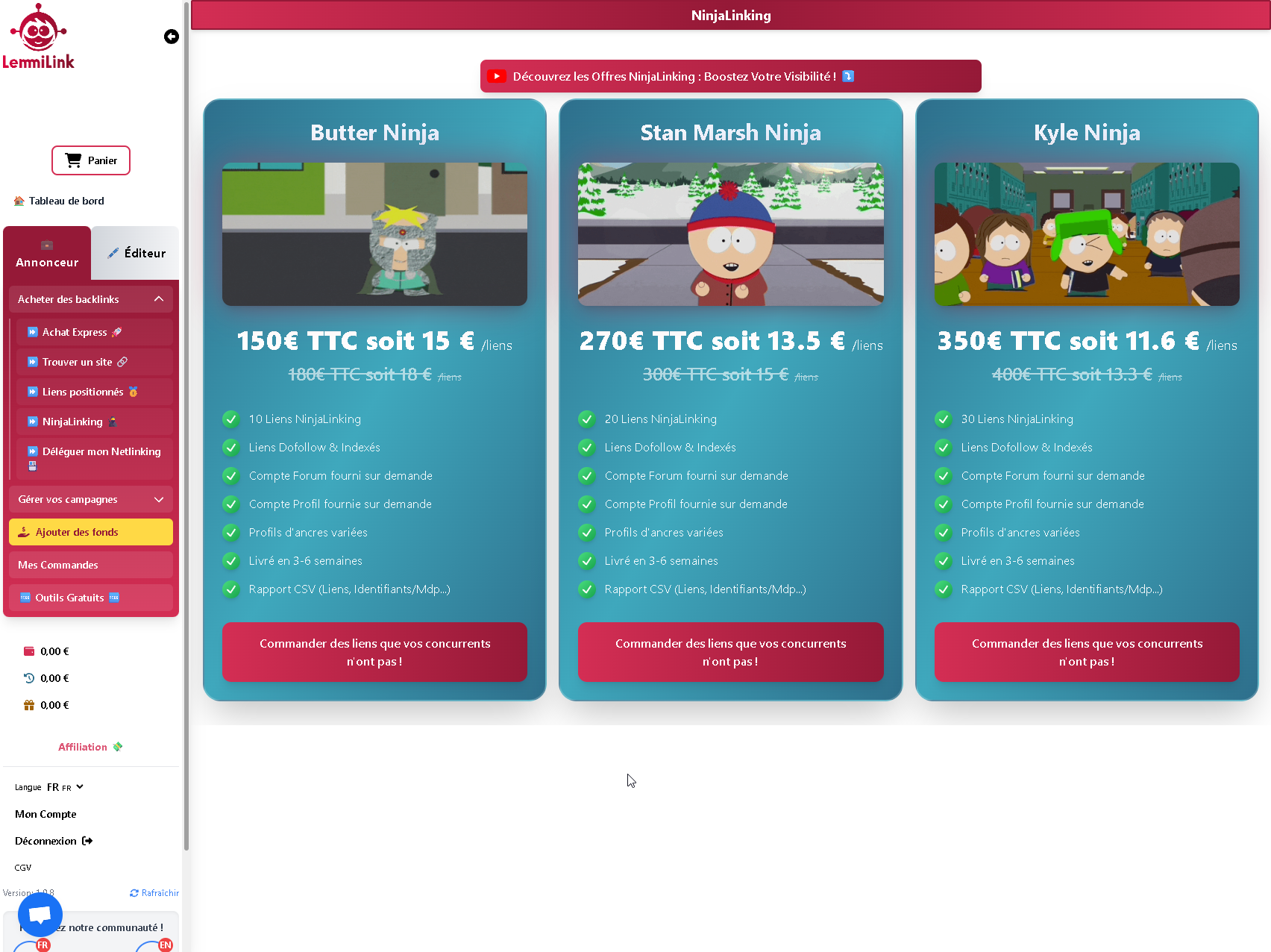Image resolution: width=1271 pixels, height=952 pixels.
Task: Go to Mon Compte
Action: (x=45, y=814)
